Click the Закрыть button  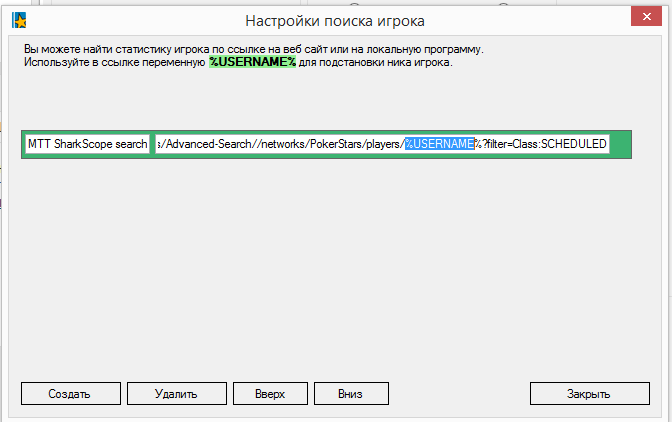590,393
